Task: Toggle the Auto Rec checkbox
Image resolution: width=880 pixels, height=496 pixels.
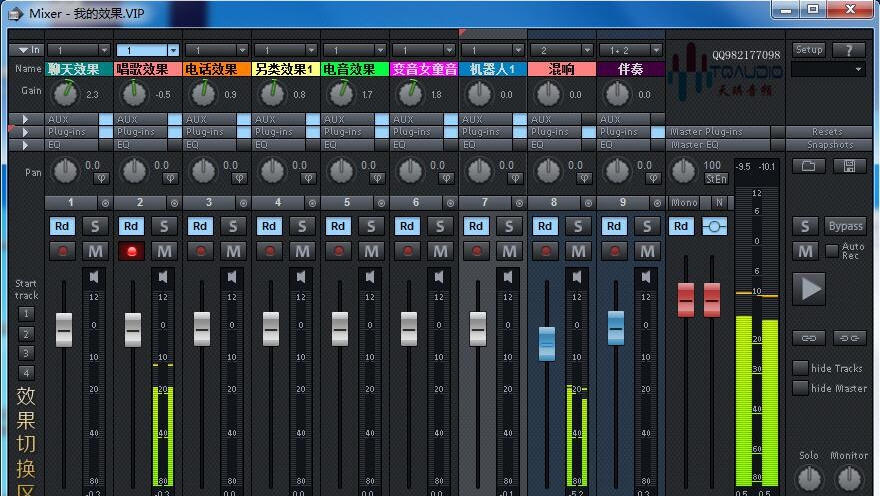Action: [832, 250]
